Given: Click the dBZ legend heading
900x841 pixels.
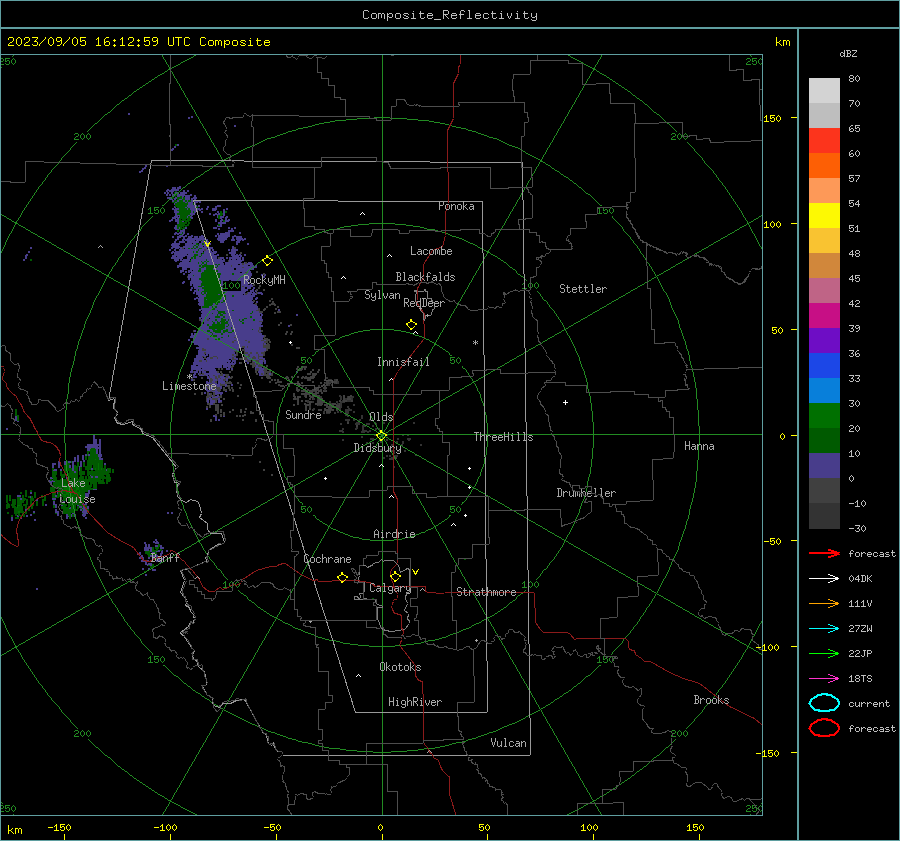Looking at the screenshot, I should click(848, 53).
